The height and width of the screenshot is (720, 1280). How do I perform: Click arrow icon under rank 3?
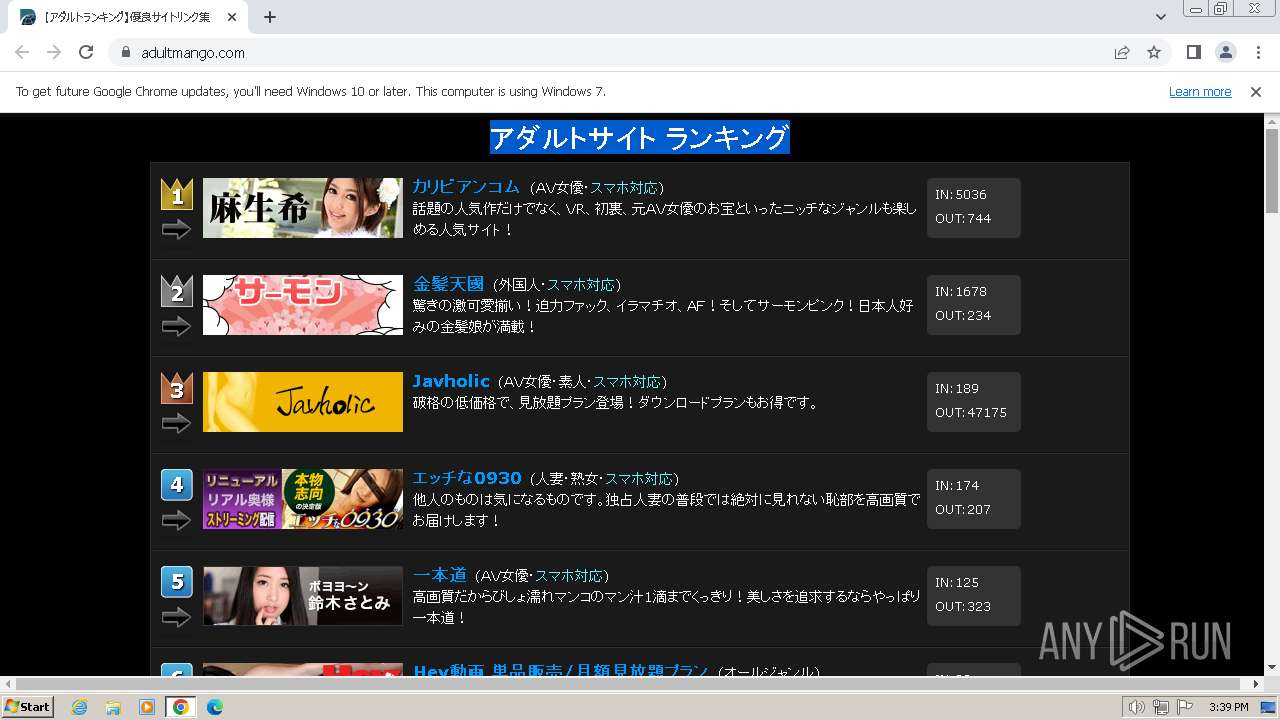(x=176, y=424)
